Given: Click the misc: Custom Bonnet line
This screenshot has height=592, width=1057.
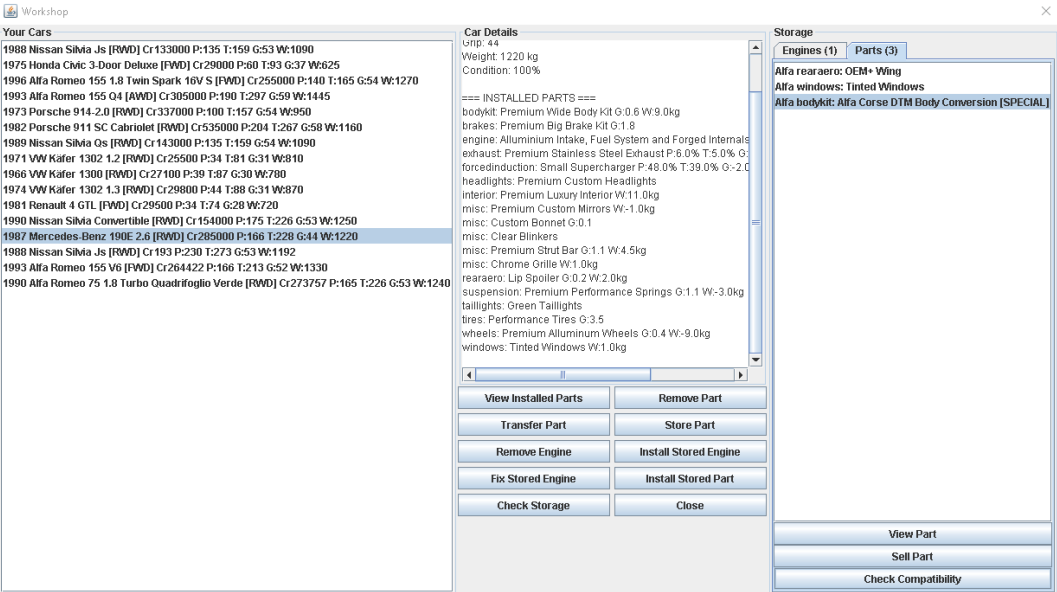Looking at the screenshot, I should coord(527,223).
